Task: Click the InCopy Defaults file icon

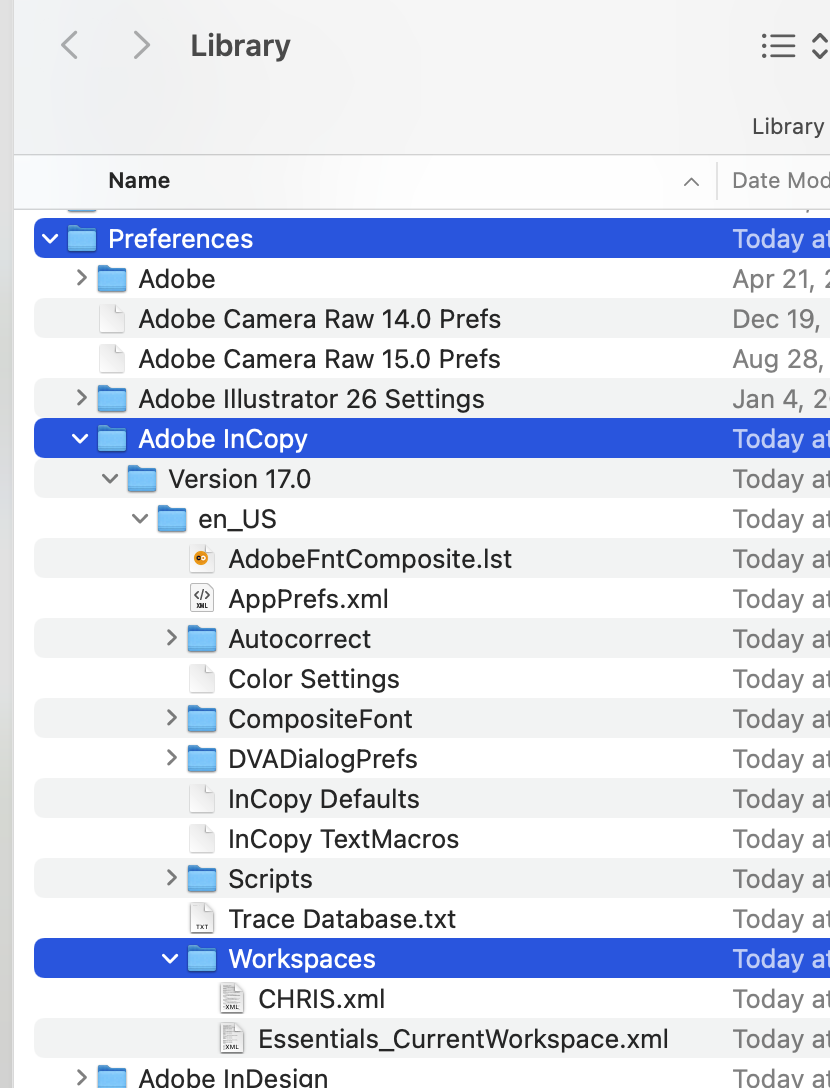Action: coord(202,799)
